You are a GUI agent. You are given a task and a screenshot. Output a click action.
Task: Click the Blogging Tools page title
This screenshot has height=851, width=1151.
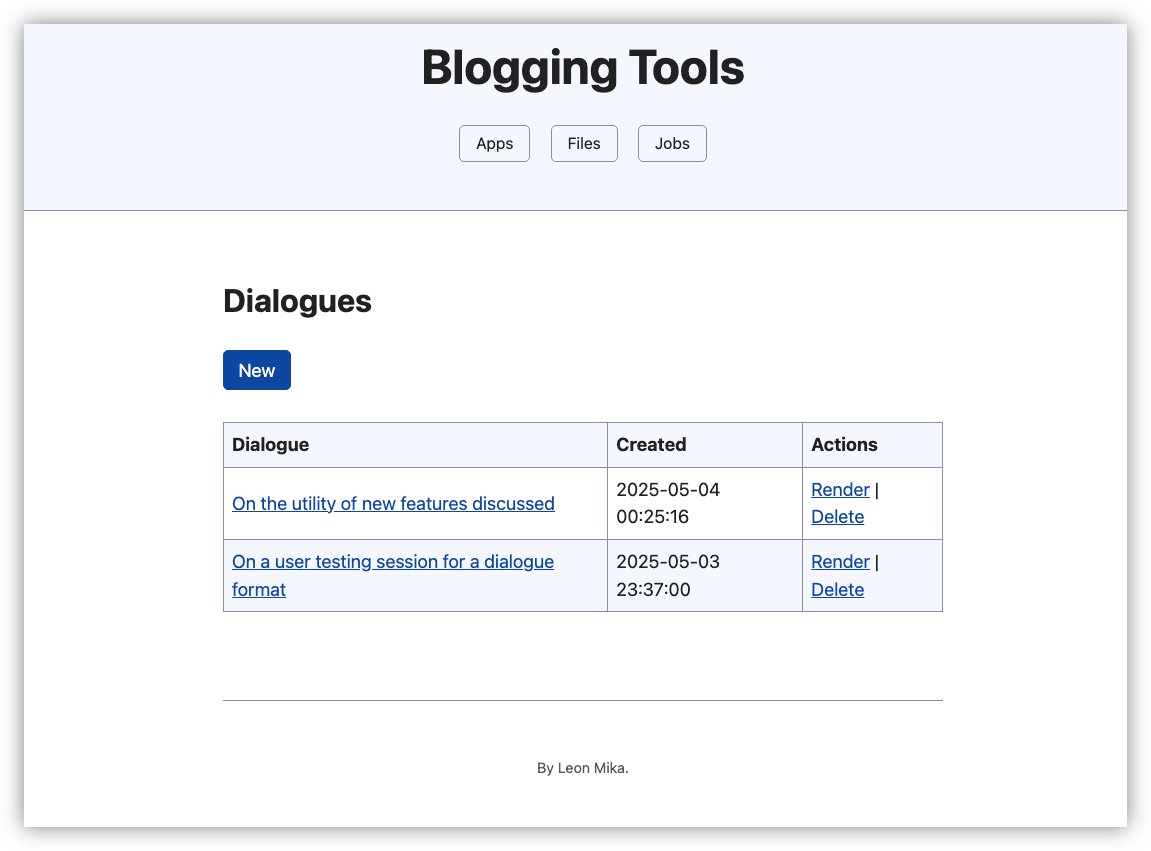[x=583, y=68]
